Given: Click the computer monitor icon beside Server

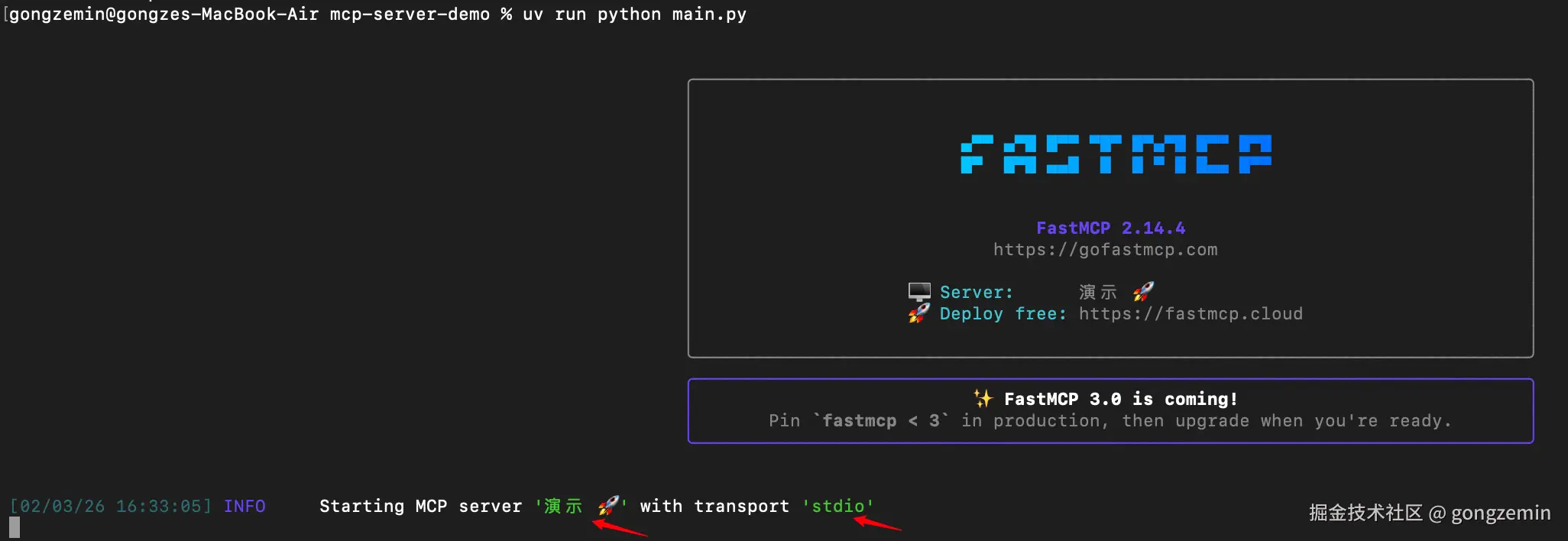Looking at the screenshot, I should click(919, 292).
